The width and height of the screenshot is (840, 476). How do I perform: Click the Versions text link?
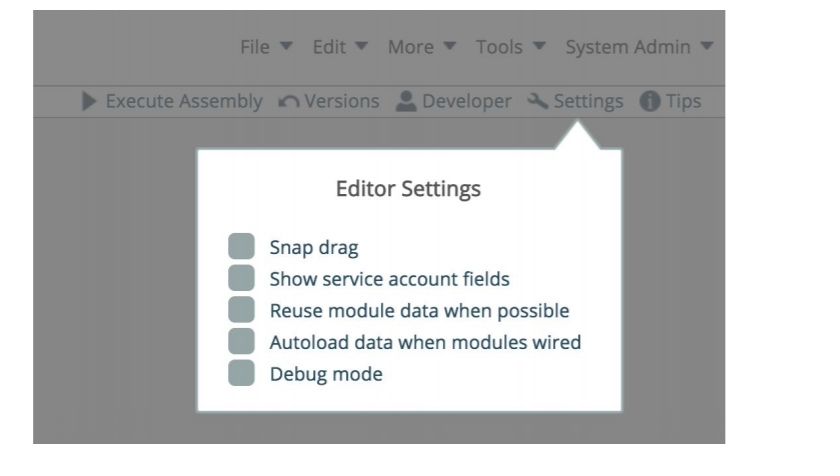[341, 101]
